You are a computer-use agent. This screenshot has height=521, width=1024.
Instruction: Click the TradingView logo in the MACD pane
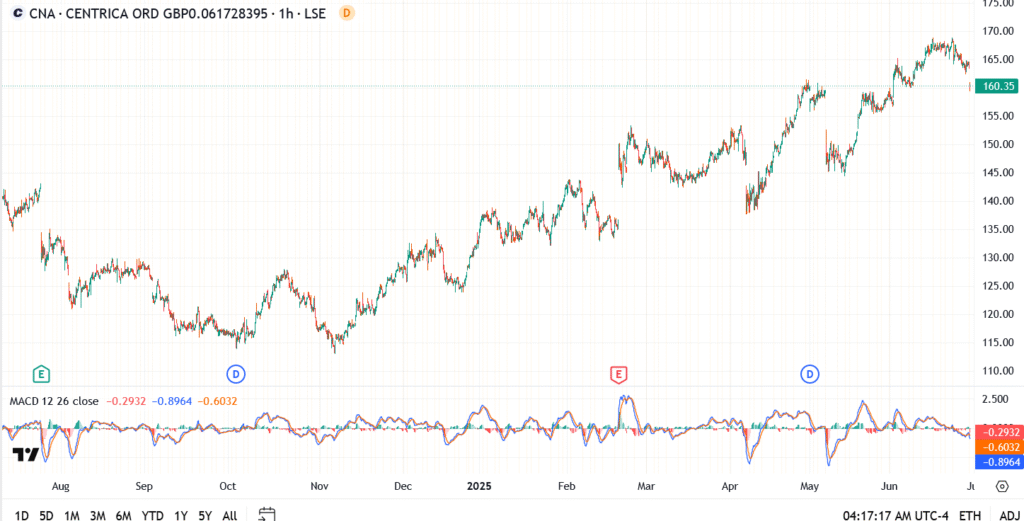(x=27, y=455)
